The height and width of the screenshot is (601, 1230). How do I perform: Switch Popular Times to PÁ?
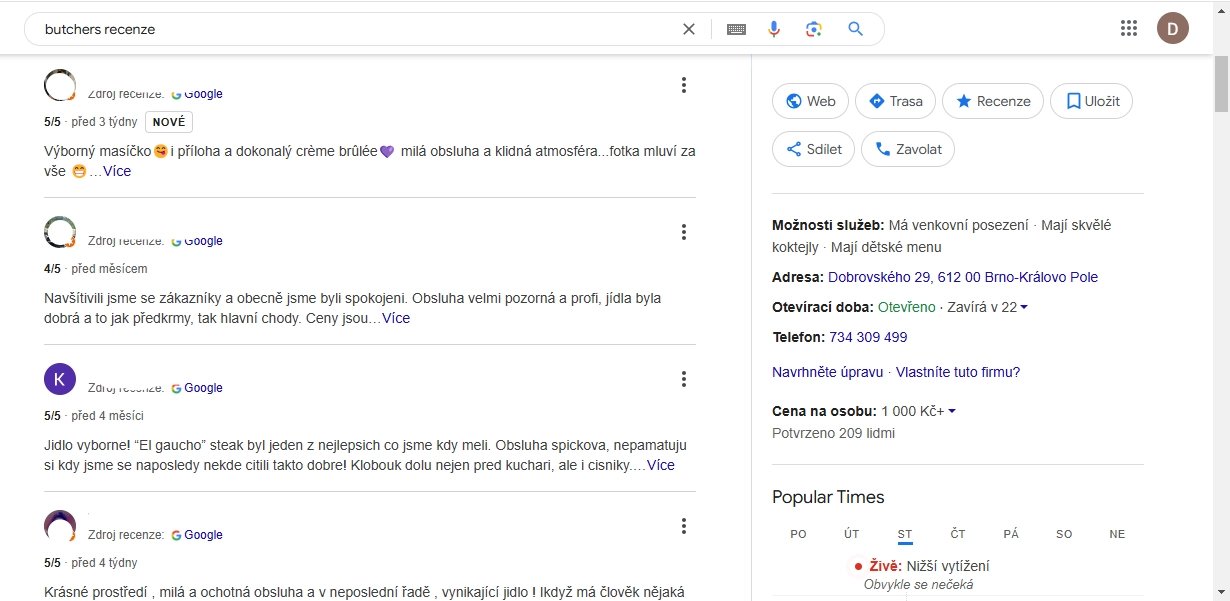(1010, 533)
